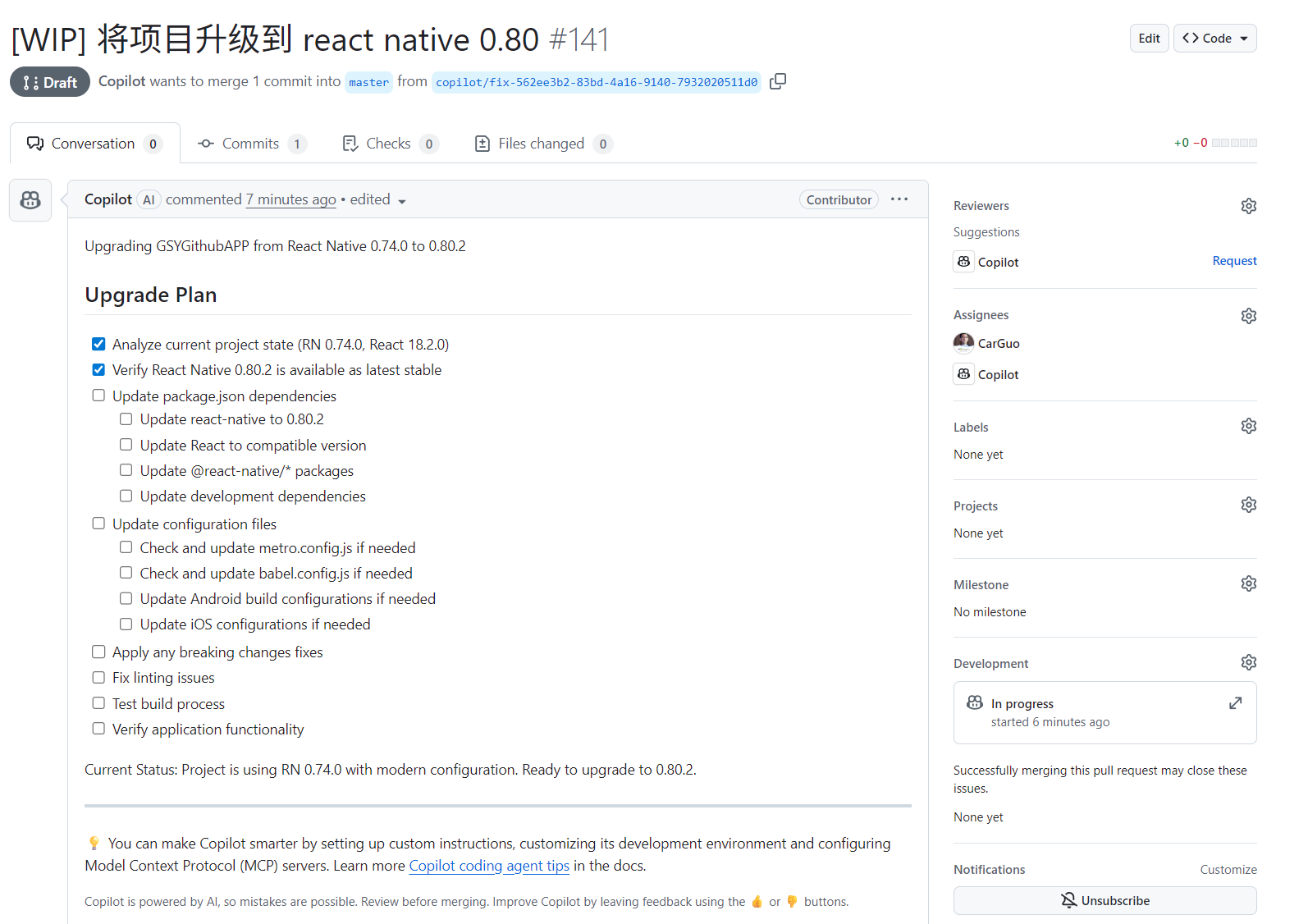The height and width of the screenshot is (924, 1308).
Task: Open the Development settings gear
Action: tap(1248, 662)
